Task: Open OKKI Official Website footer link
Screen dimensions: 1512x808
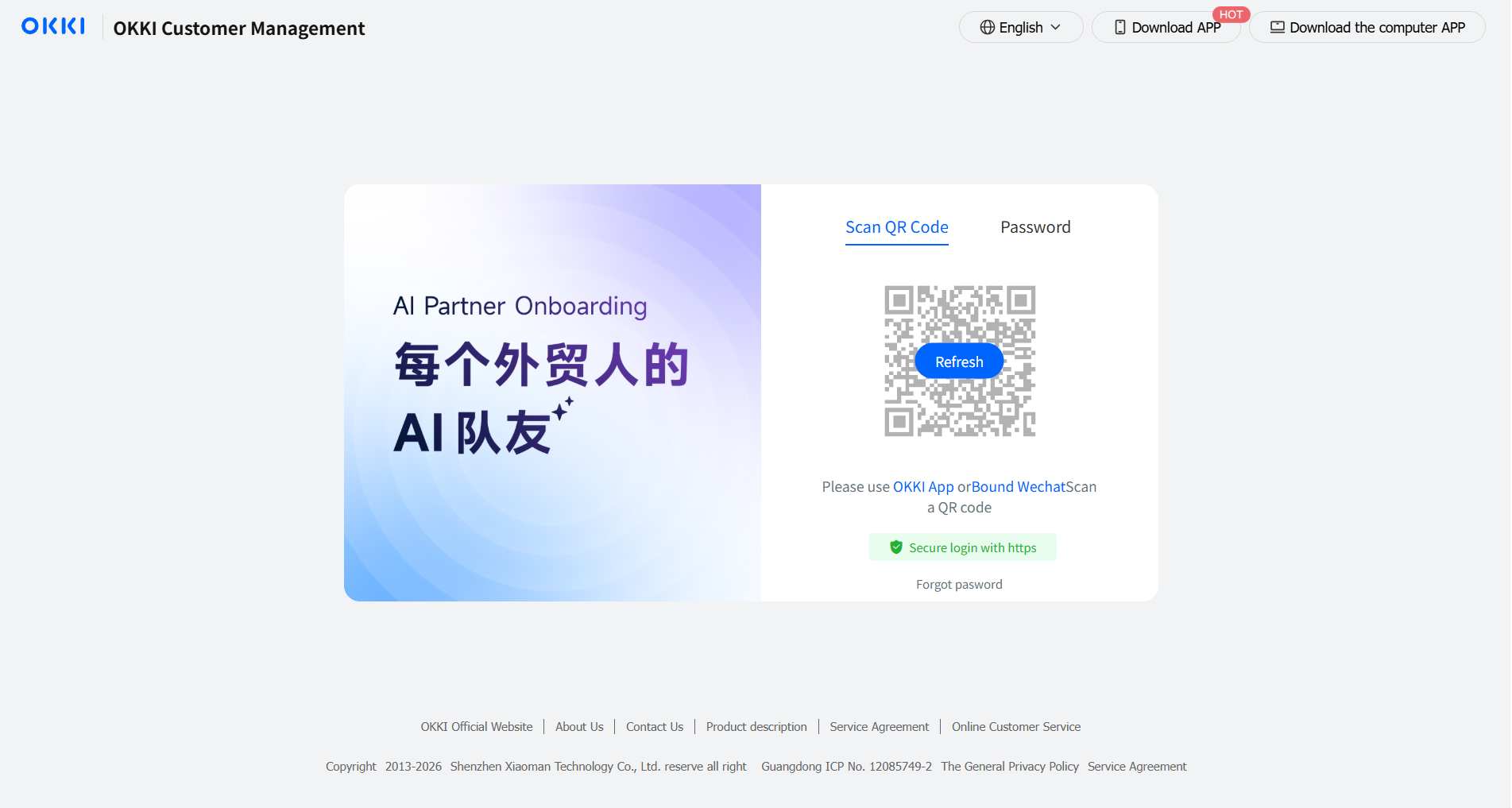Action: point(477,727)
